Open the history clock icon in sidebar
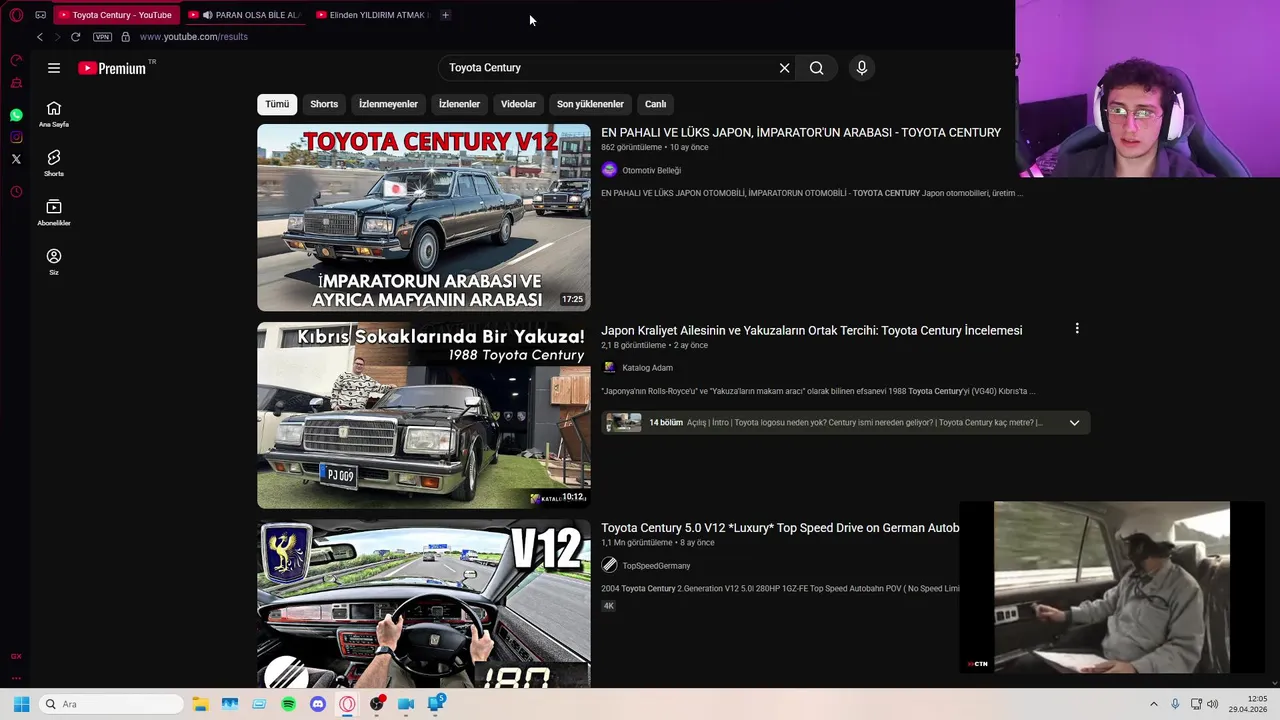This screenshot has height=720, width=1280. click(x=16, y=192)
